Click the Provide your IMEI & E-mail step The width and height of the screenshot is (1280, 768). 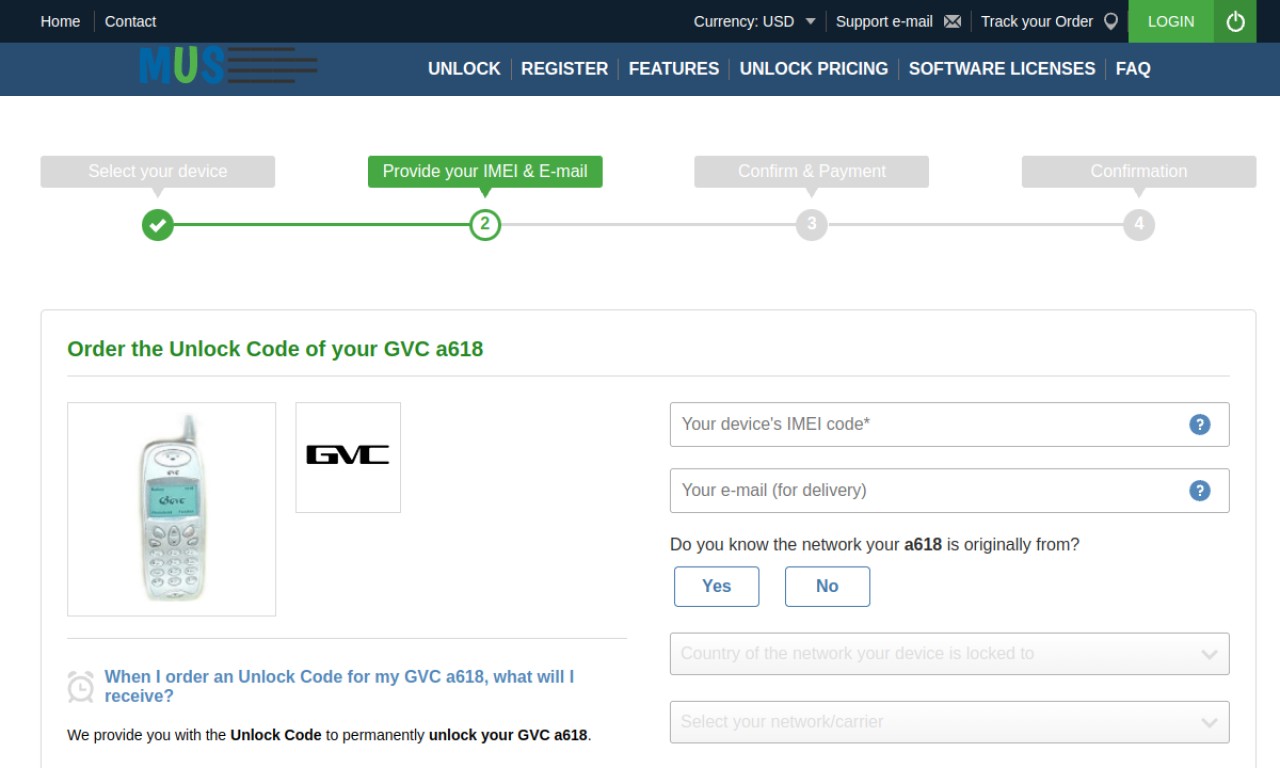[485, 171]
